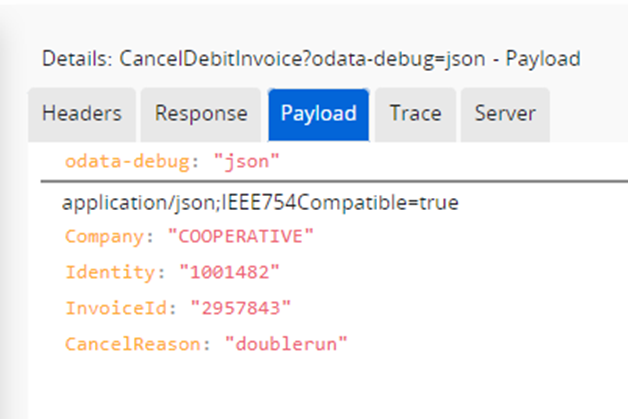
Task: Select the Identity property key
Action: pos(110,272)
